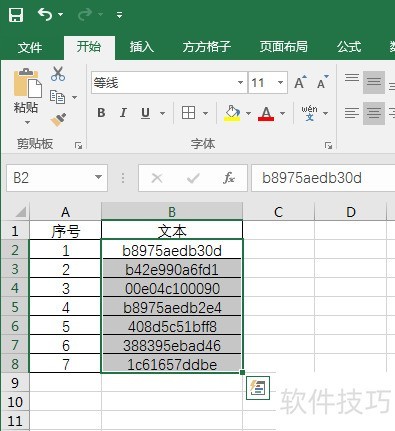
Task: Open the Quick Analysis icon below selection
Action: click(x=257, y=388)
